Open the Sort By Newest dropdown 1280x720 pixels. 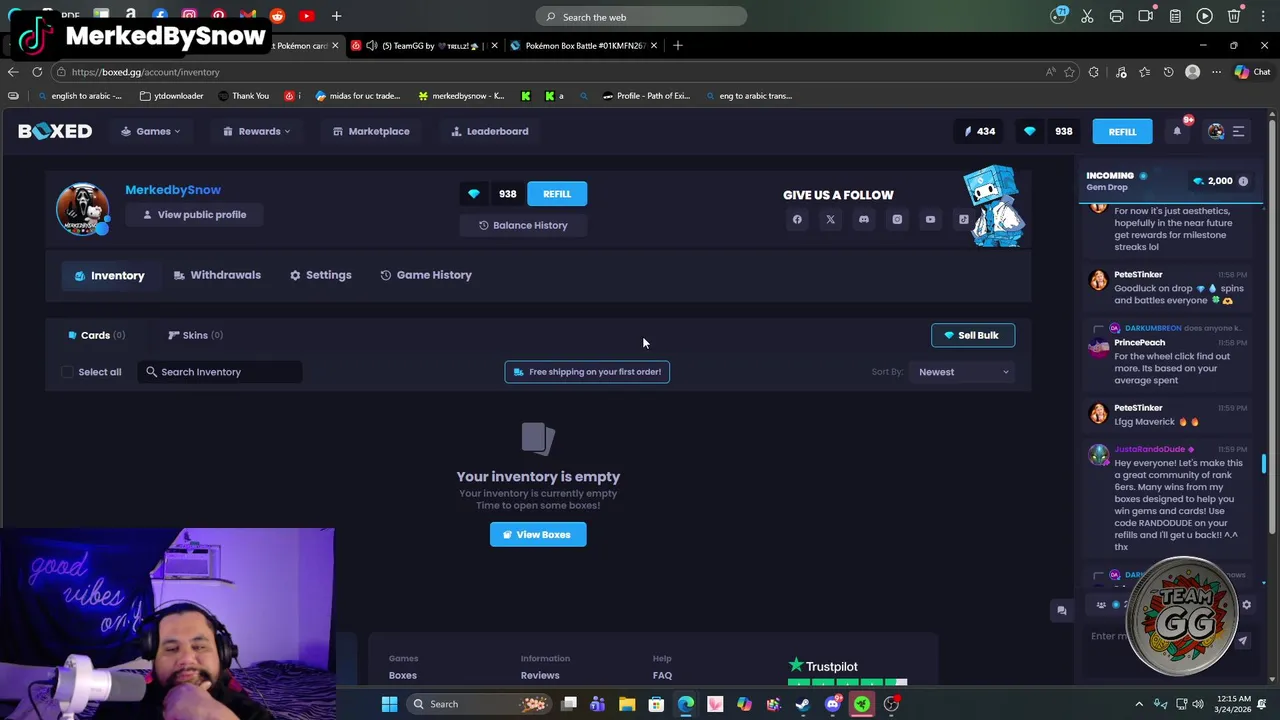[x=964, y=372]
